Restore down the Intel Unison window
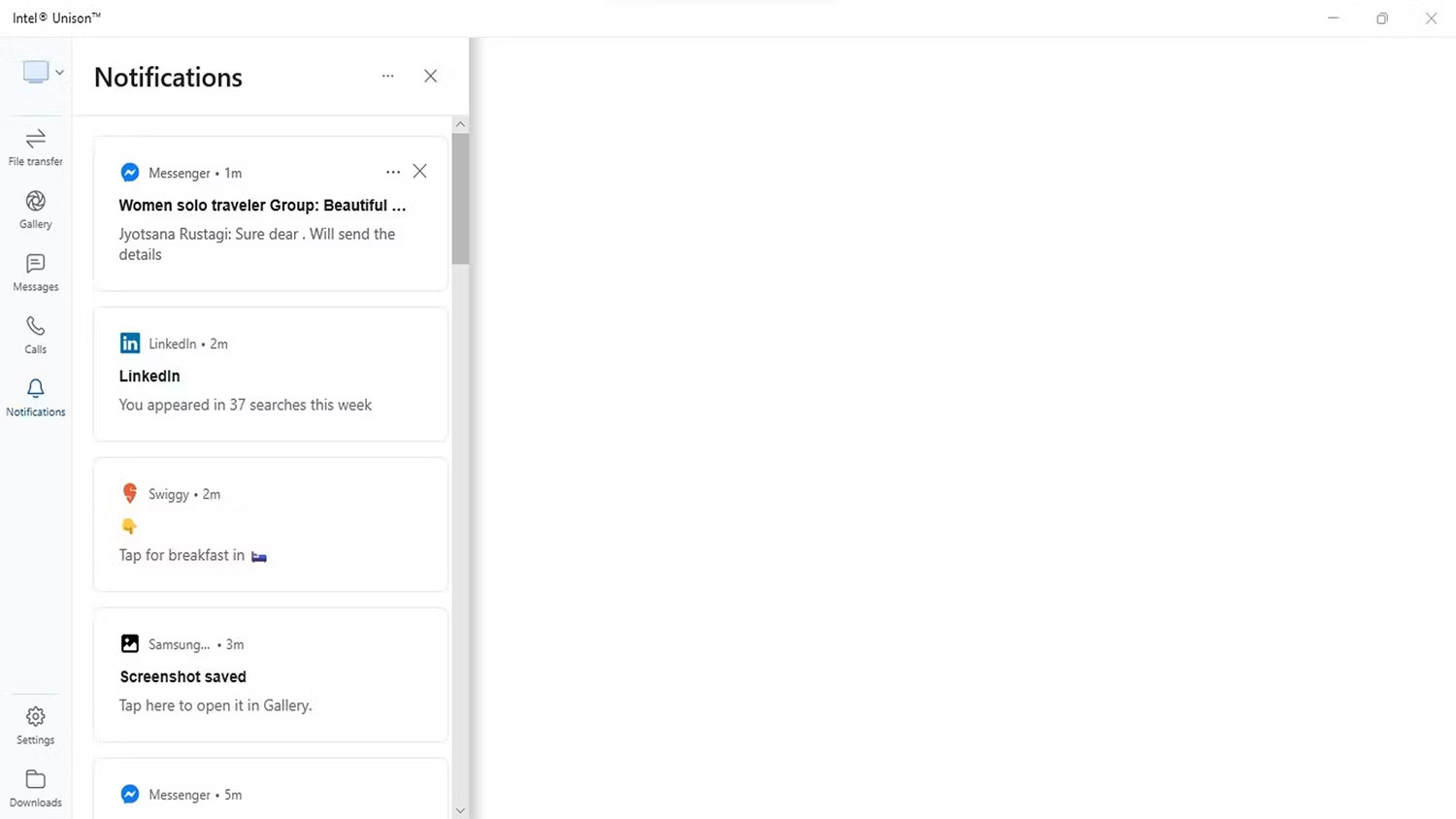Viewport: 1456px width, 819px height. pos(1382,18)
